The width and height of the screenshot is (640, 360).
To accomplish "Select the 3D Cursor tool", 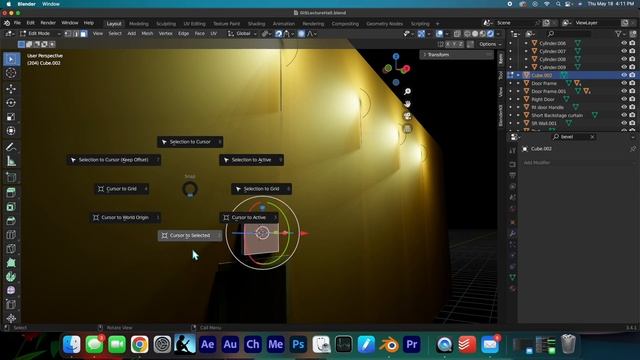I will click(11, 73).
